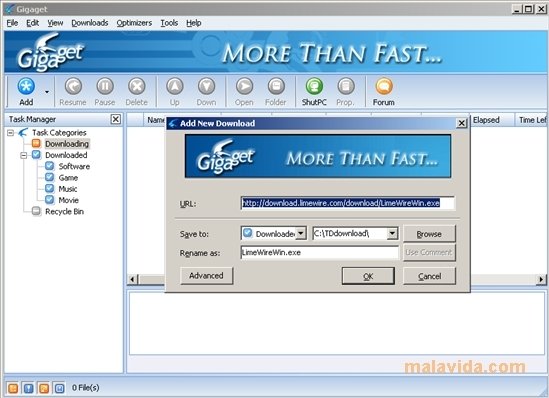Click the Add download toolbar icon
The image size is (549, 398).
(26, 86)
